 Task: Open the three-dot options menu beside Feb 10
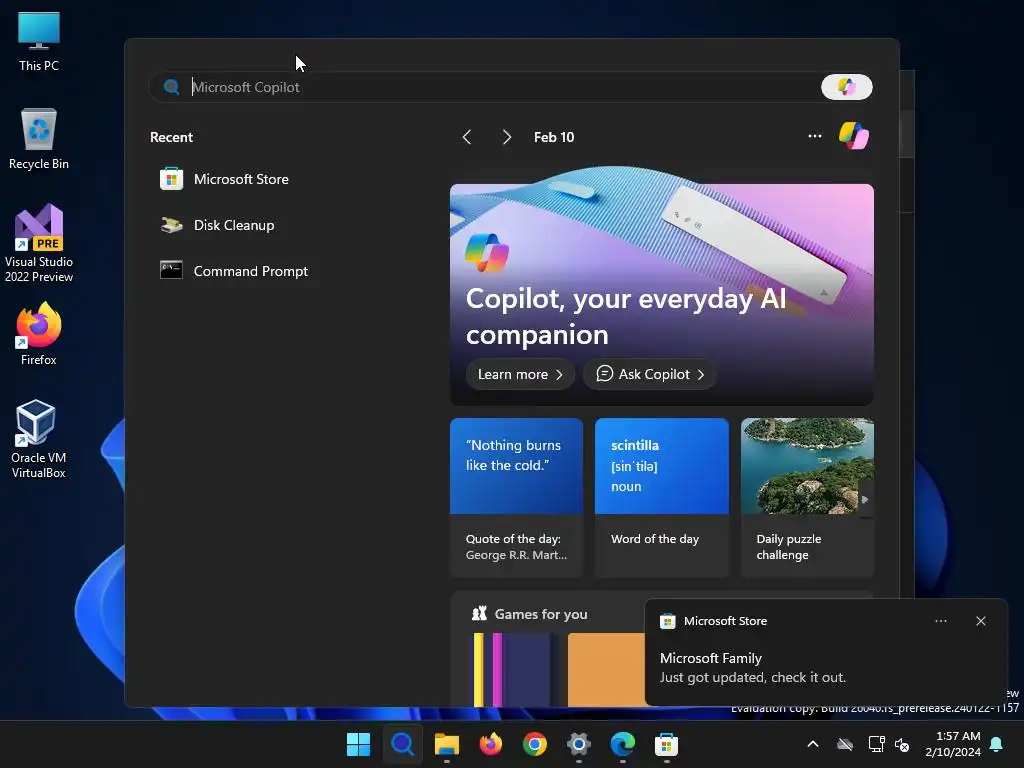coord(815,136)
